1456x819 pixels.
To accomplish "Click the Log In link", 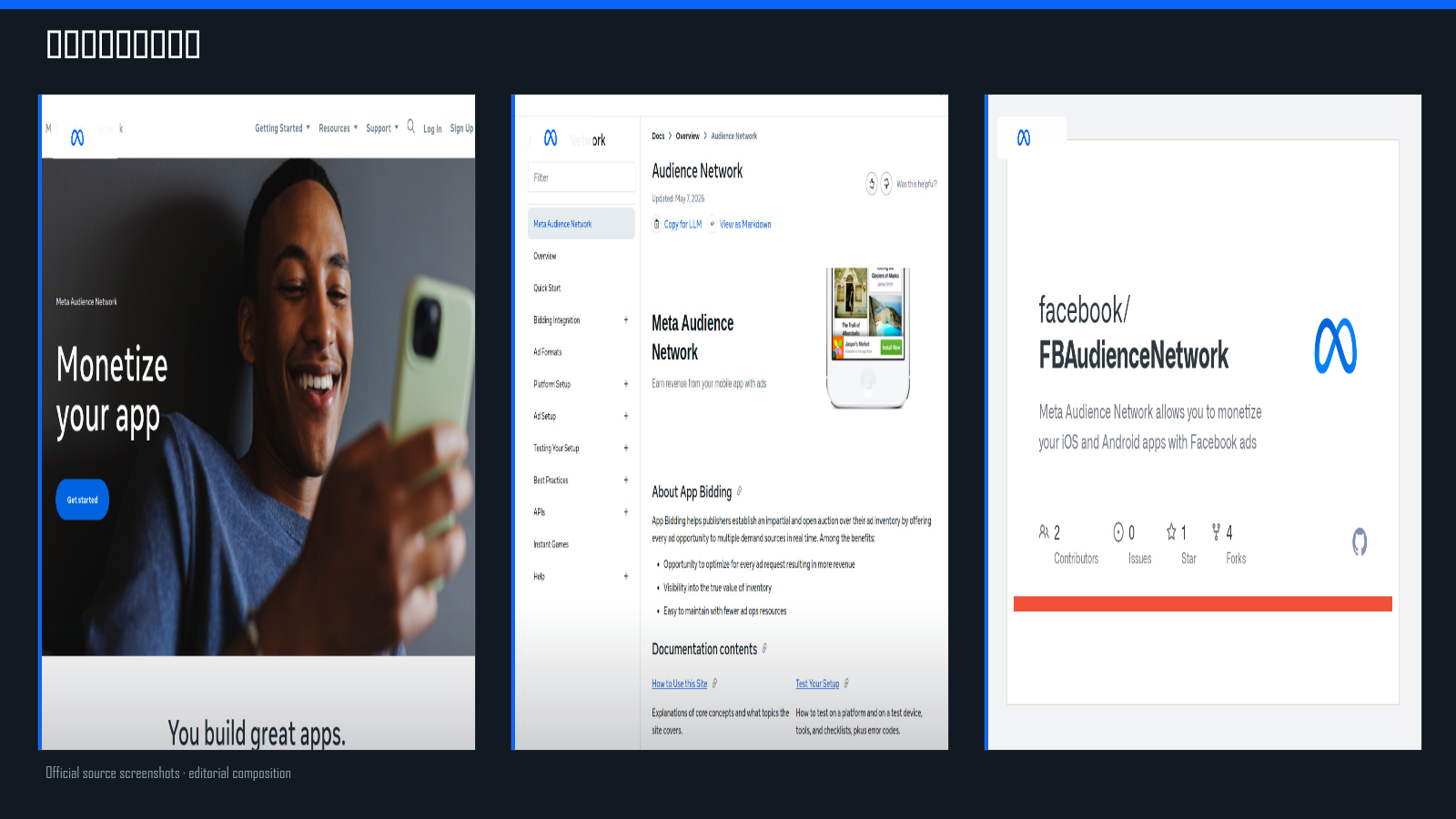I will [x=432, y=129].
